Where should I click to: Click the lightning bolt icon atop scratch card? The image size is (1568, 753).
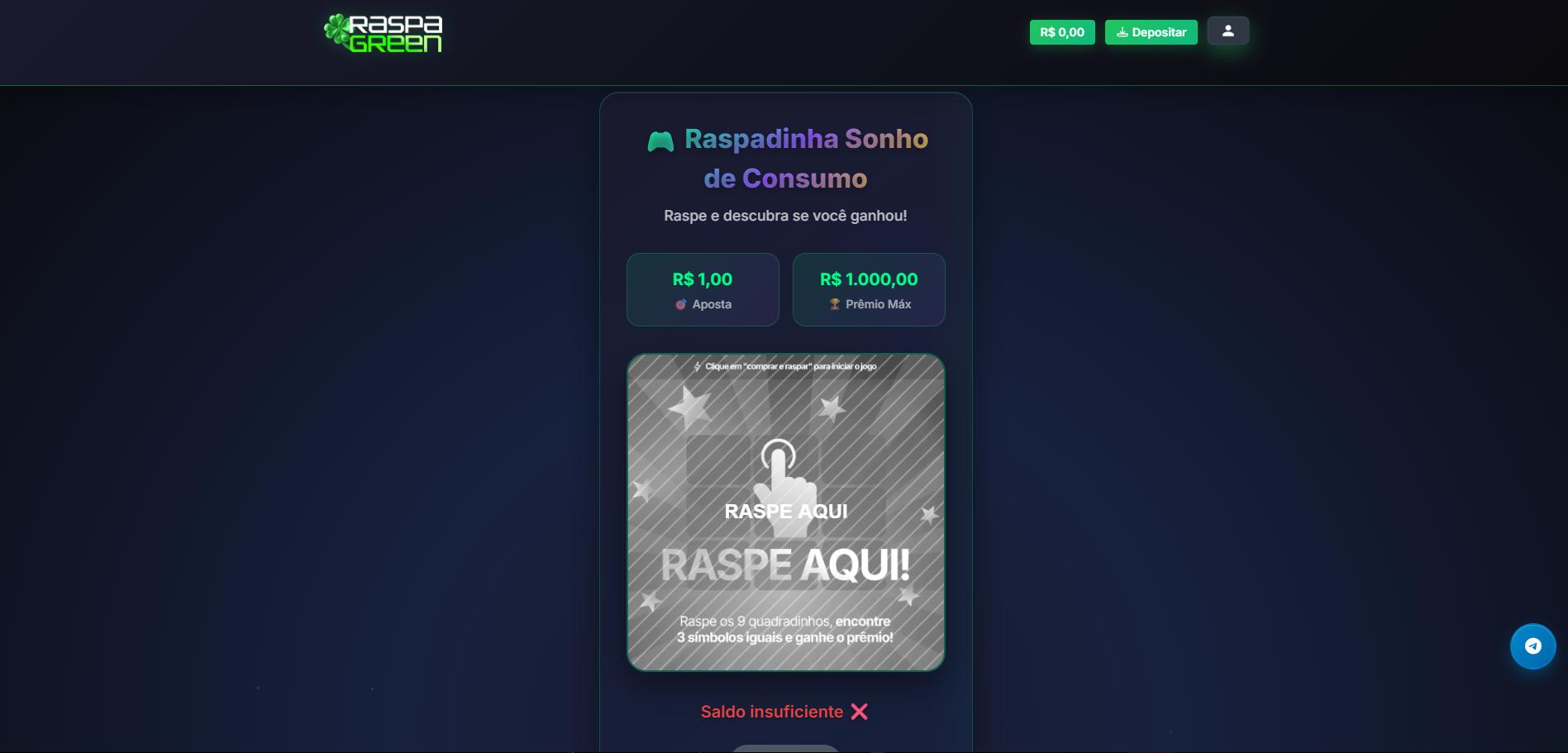pyautogui.click(x=698, y=366)
